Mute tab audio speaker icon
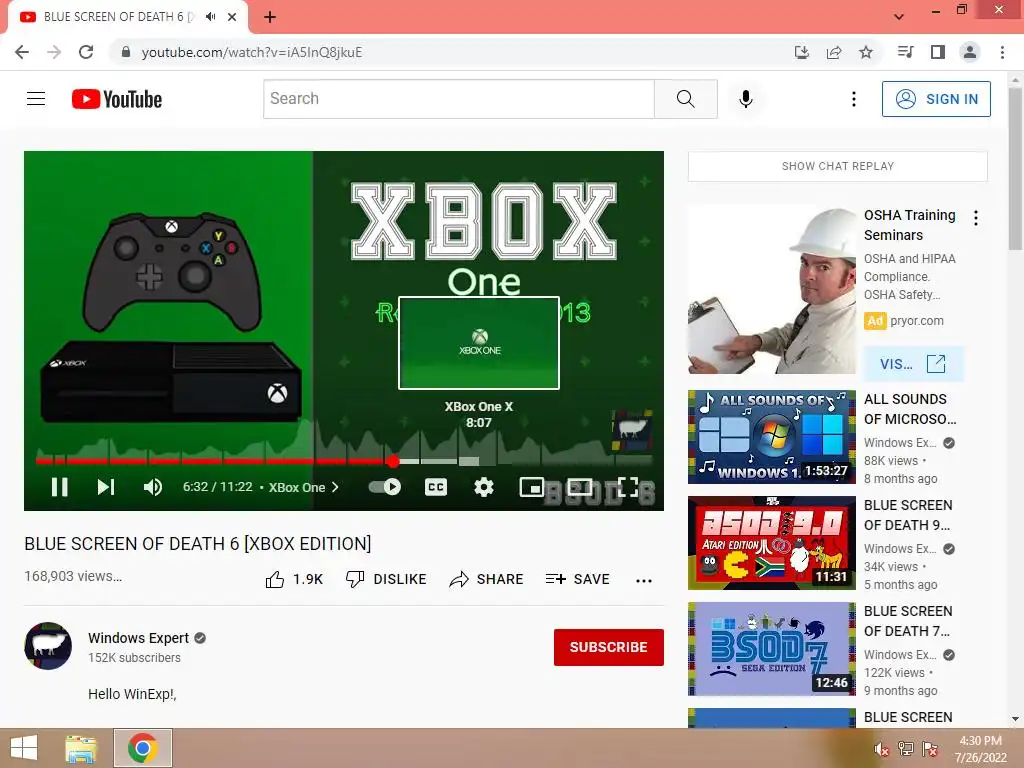The height and width of the screenshot is (768, 1024). click(210, 17)
